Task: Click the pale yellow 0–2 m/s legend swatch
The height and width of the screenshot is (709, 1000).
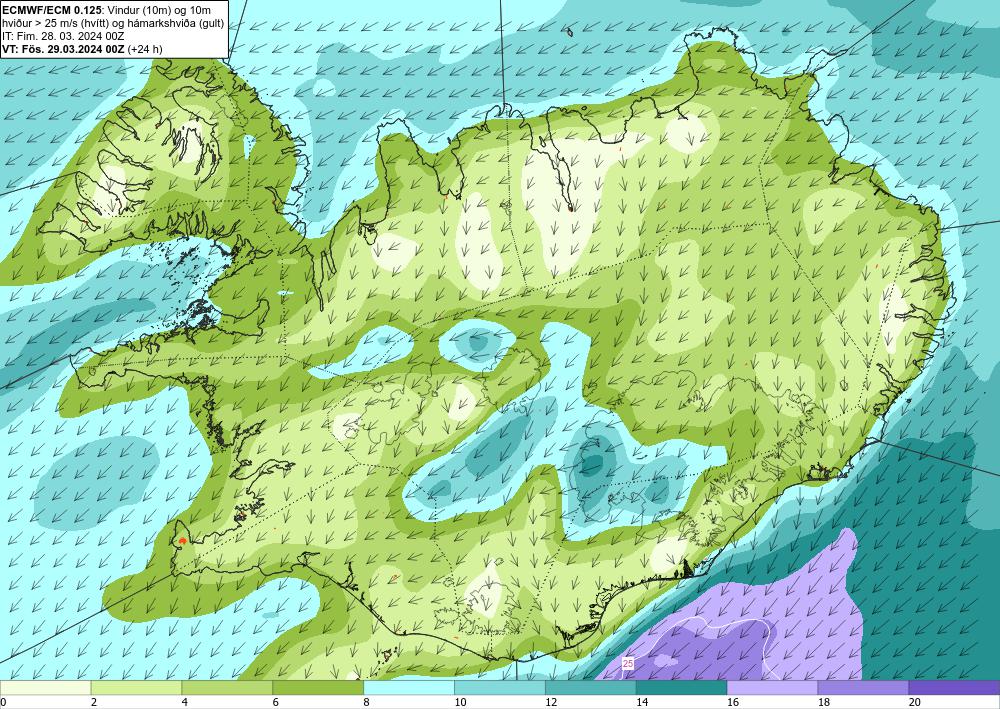Action: coord(45,688)
